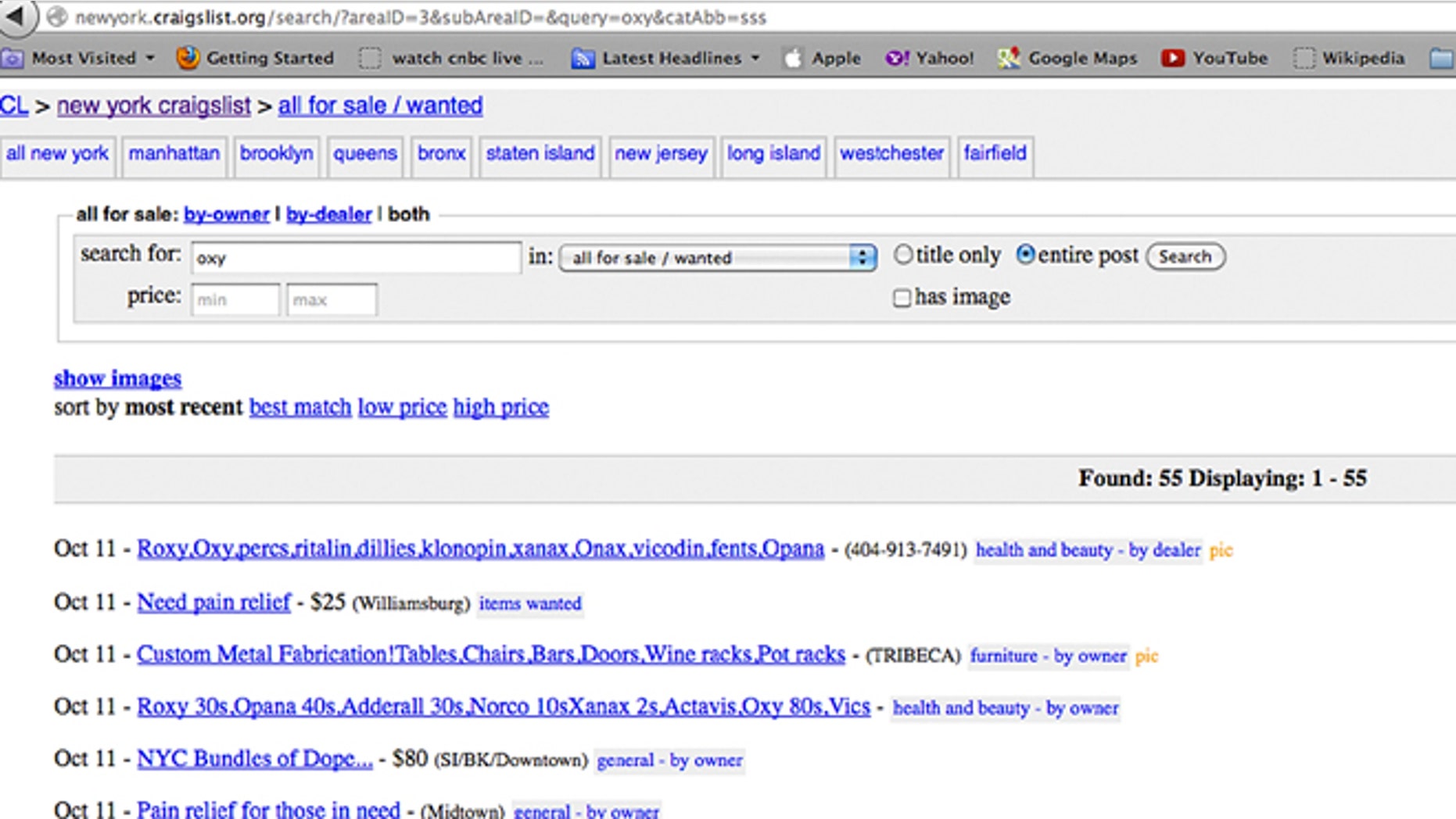
Task: Click the Google Maps bookmark icon
Action: coord(1009,58)
